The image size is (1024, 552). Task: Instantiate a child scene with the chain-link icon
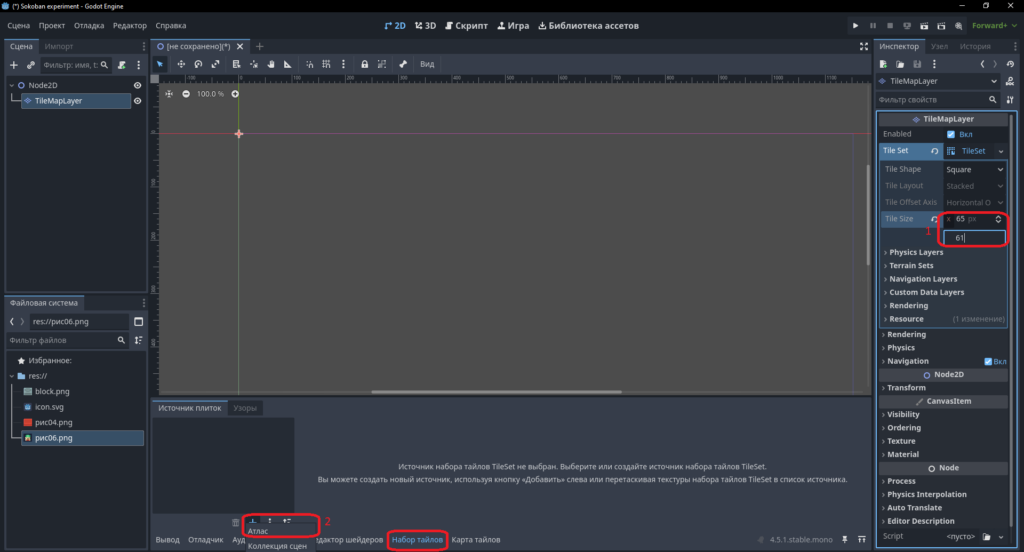[31, 65]
